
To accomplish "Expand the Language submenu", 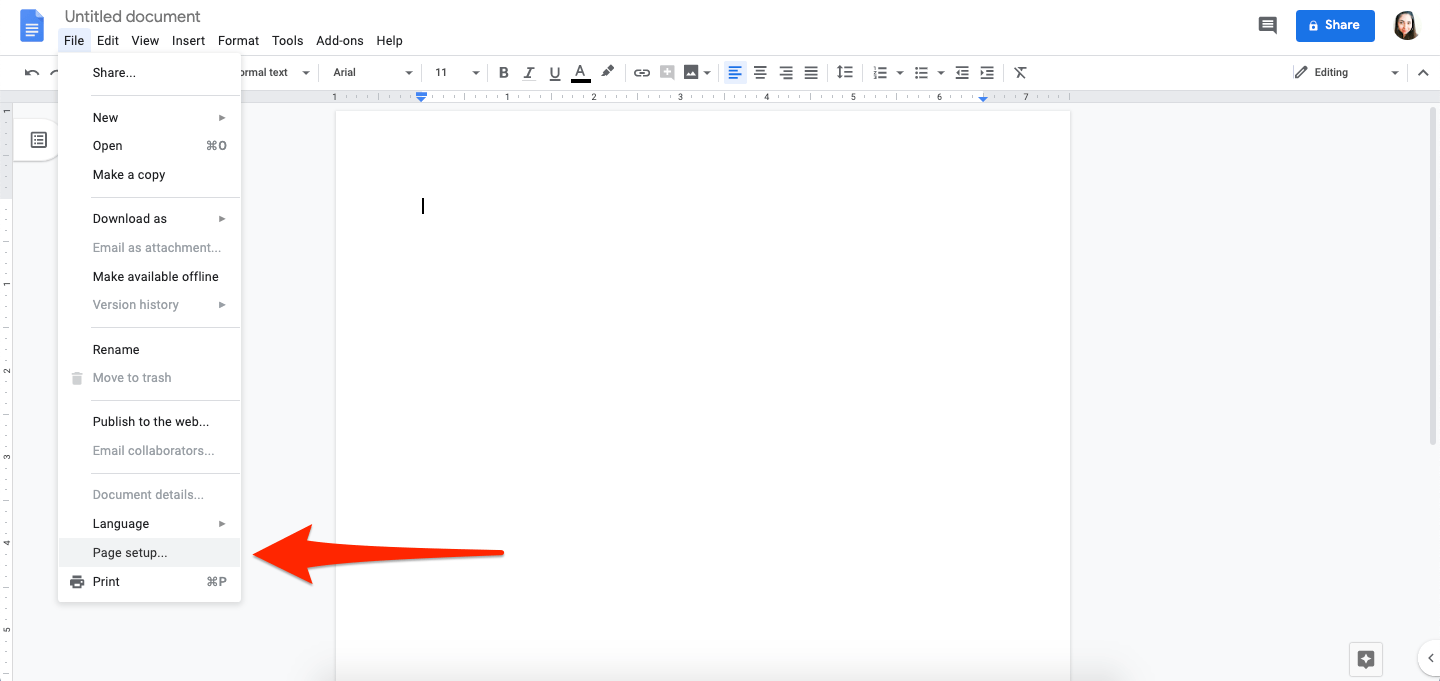I will (150, 524).
